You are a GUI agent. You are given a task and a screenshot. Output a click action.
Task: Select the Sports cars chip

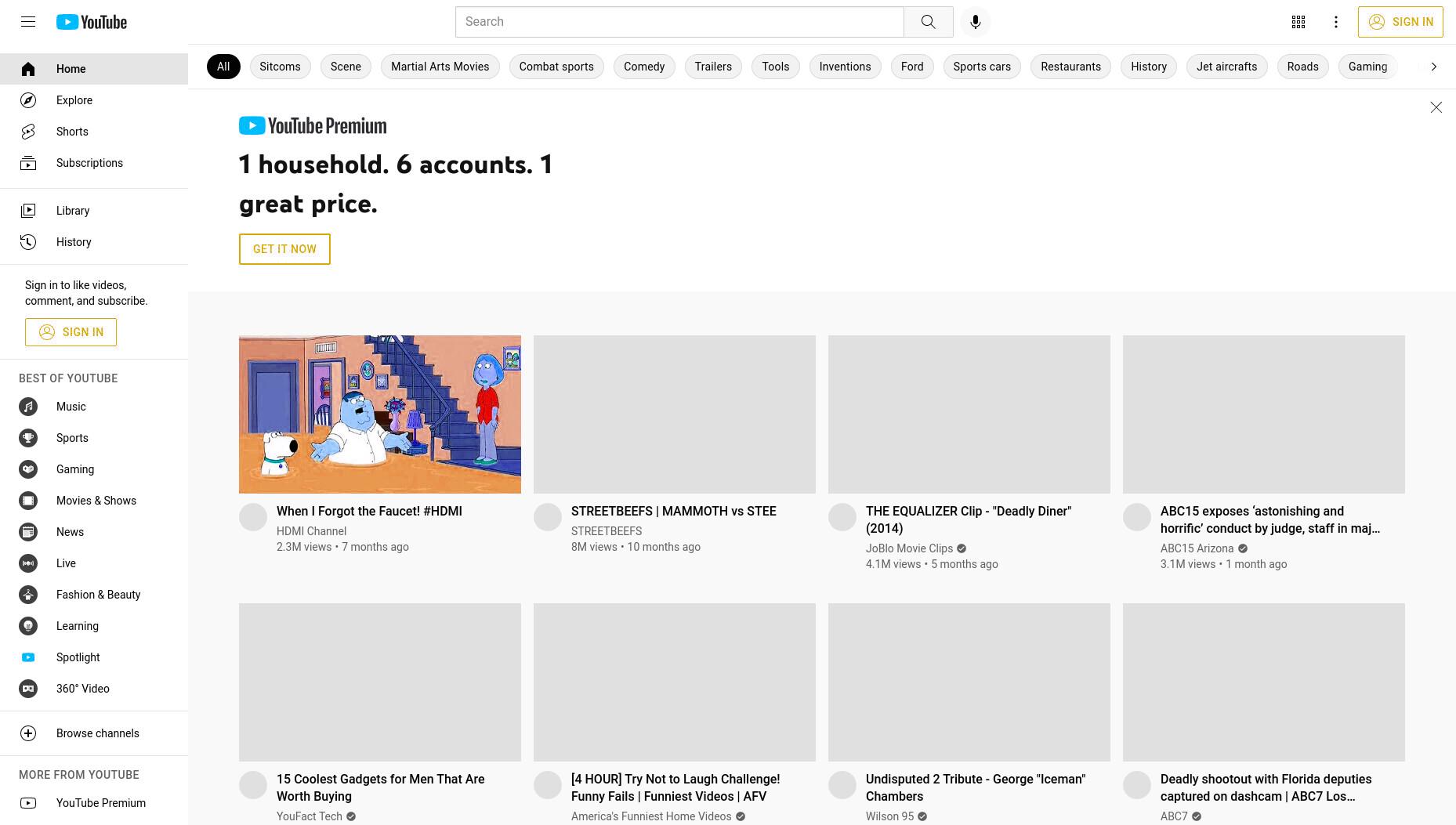pos(982,67)
